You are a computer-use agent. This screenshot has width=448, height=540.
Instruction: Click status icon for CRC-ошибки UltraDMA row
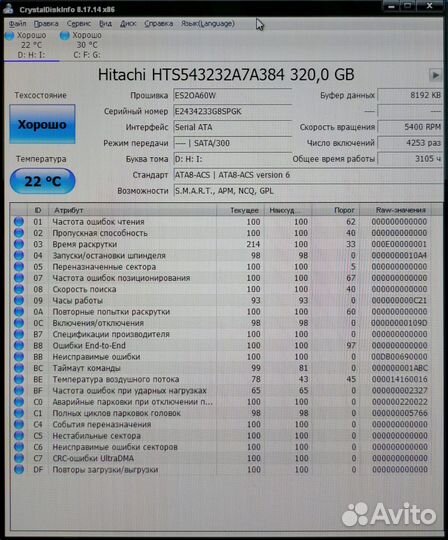(19, 458)
